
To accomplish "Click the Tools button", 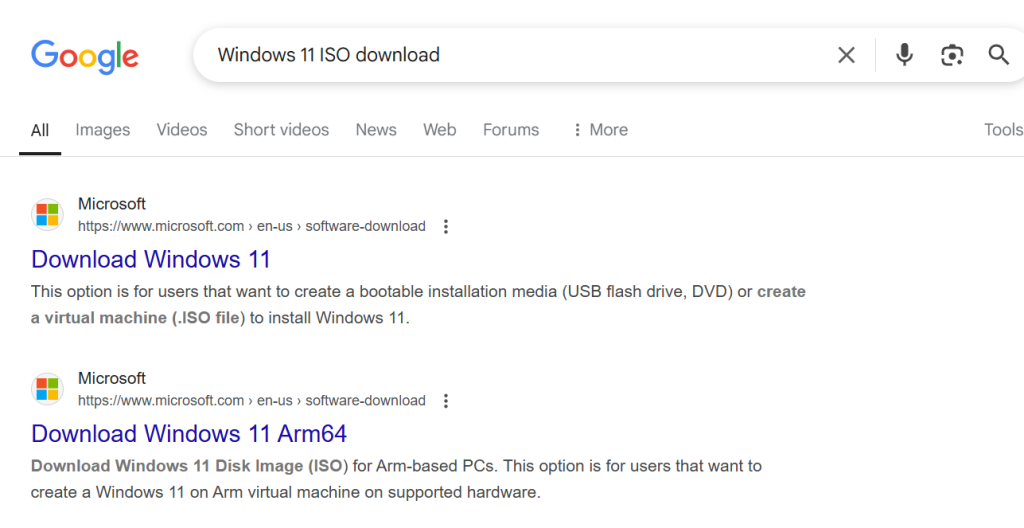I will point(1003,130).
